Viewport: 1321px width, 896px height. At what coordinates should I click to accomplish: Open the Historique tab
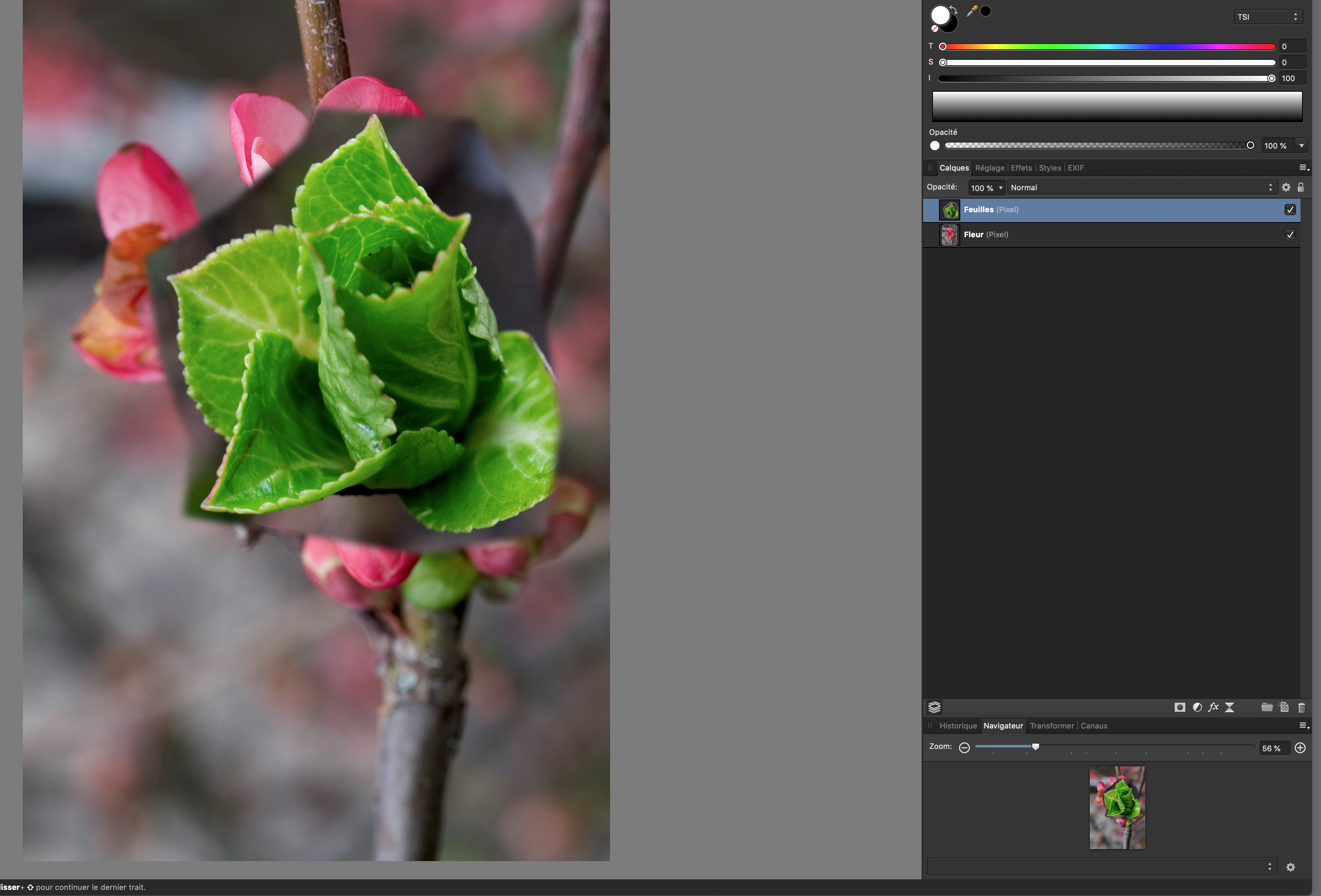coord(958,726)
